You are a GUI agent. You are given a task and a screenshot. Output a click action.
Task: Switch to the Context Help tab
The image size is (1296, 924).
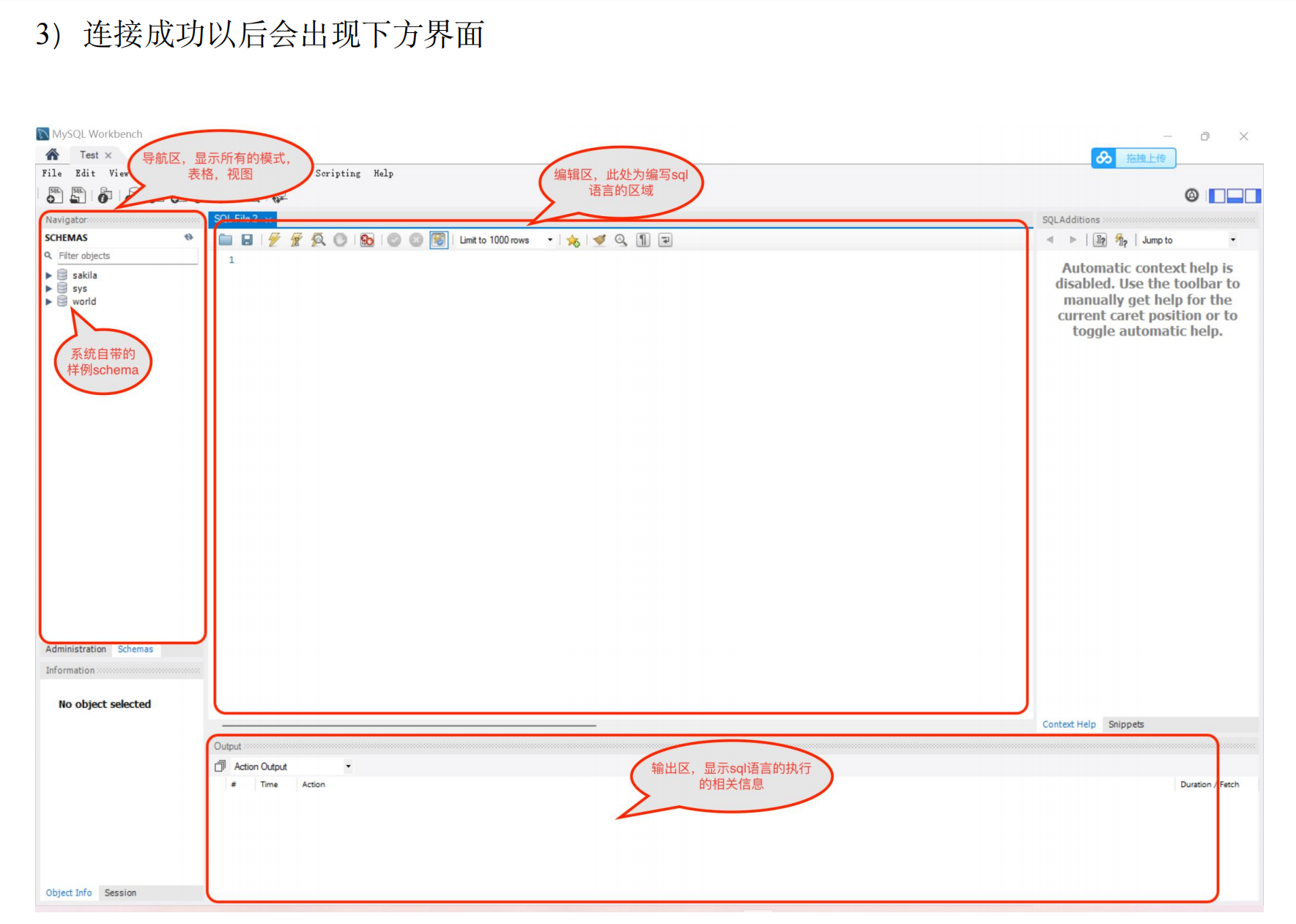click(1069, 724)
